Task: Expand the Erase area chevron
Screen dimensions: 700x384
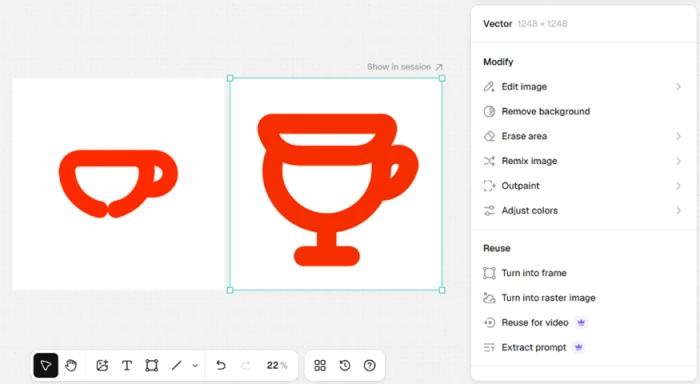Action: coord(679,136)
